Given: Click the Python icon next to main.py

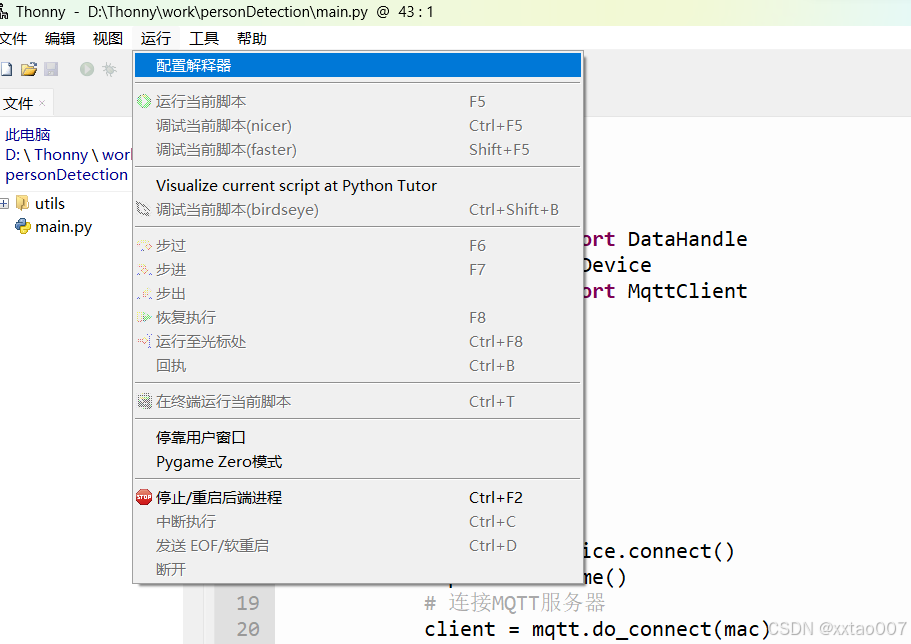Looking at the screenshot, I should pos(24,226).
